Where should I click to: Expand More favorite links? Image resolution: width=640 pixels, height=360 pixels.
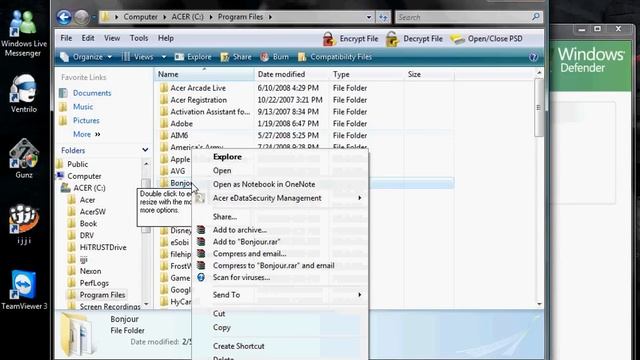87,134
